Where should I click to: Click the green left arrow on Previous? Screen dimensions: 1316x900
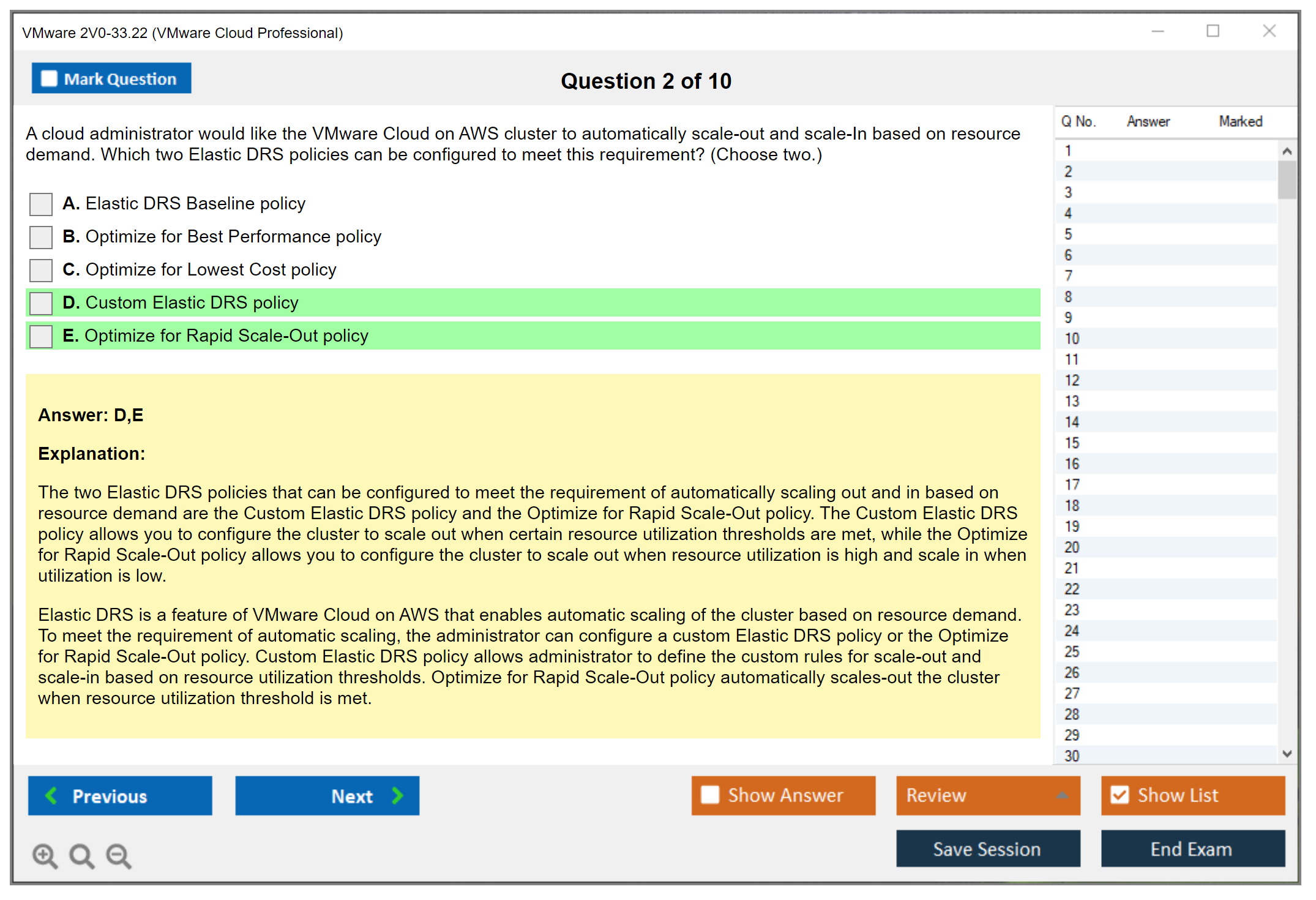[52, 795]
